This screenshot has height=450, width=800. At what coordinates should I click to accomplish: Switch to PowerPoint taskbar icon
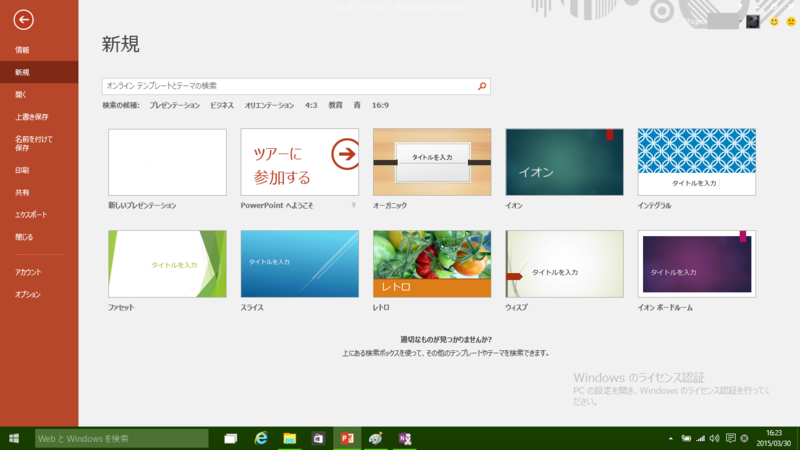tap(347, 438)
